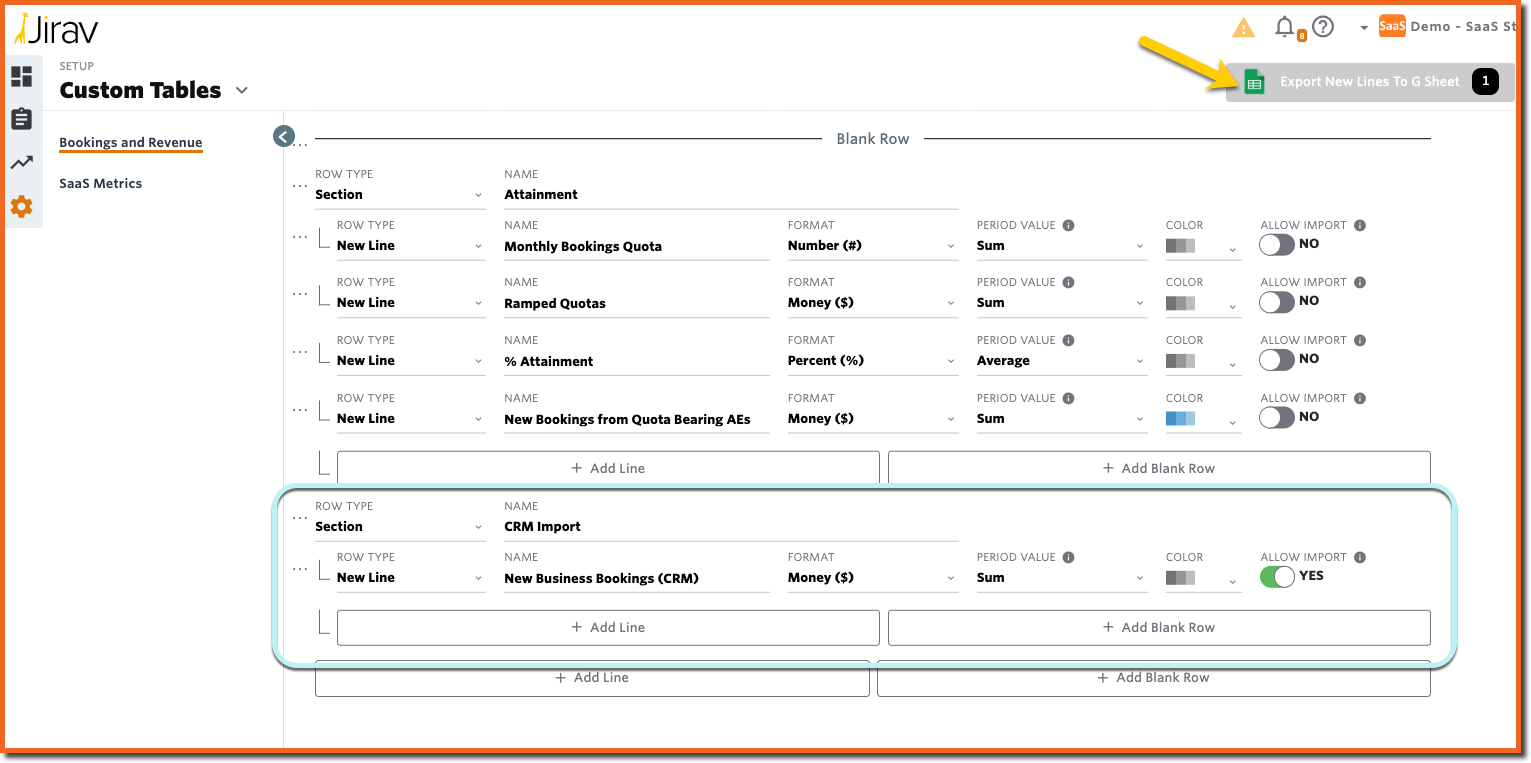The height and width of the screenshot is (763, 1531).
Task: Open row type dropdown for Ramped Quotas
Action: pos(411,303)
